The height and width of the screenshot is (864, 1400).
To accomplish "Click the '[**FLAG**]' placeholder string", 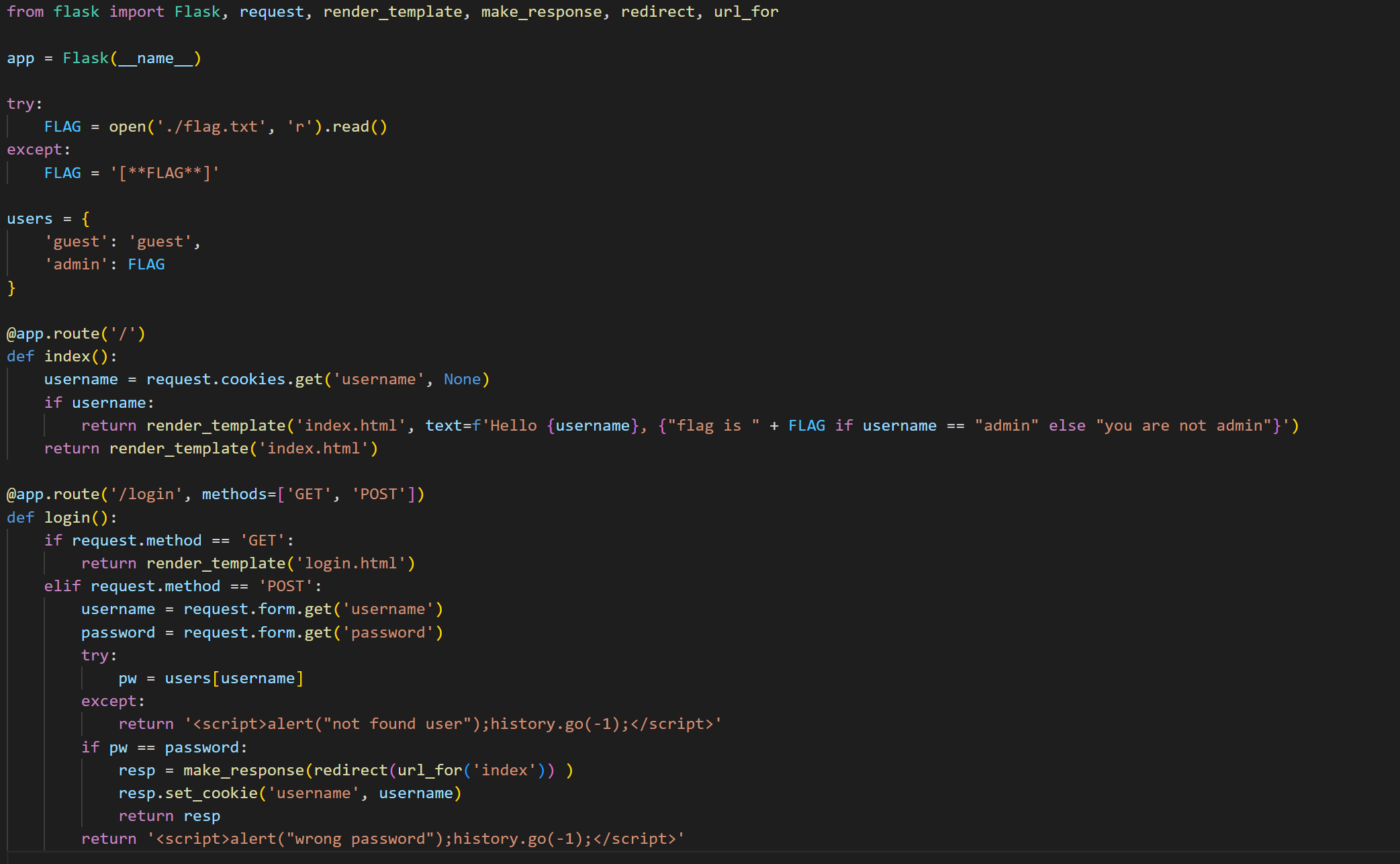I will click(x=165, y=173).
